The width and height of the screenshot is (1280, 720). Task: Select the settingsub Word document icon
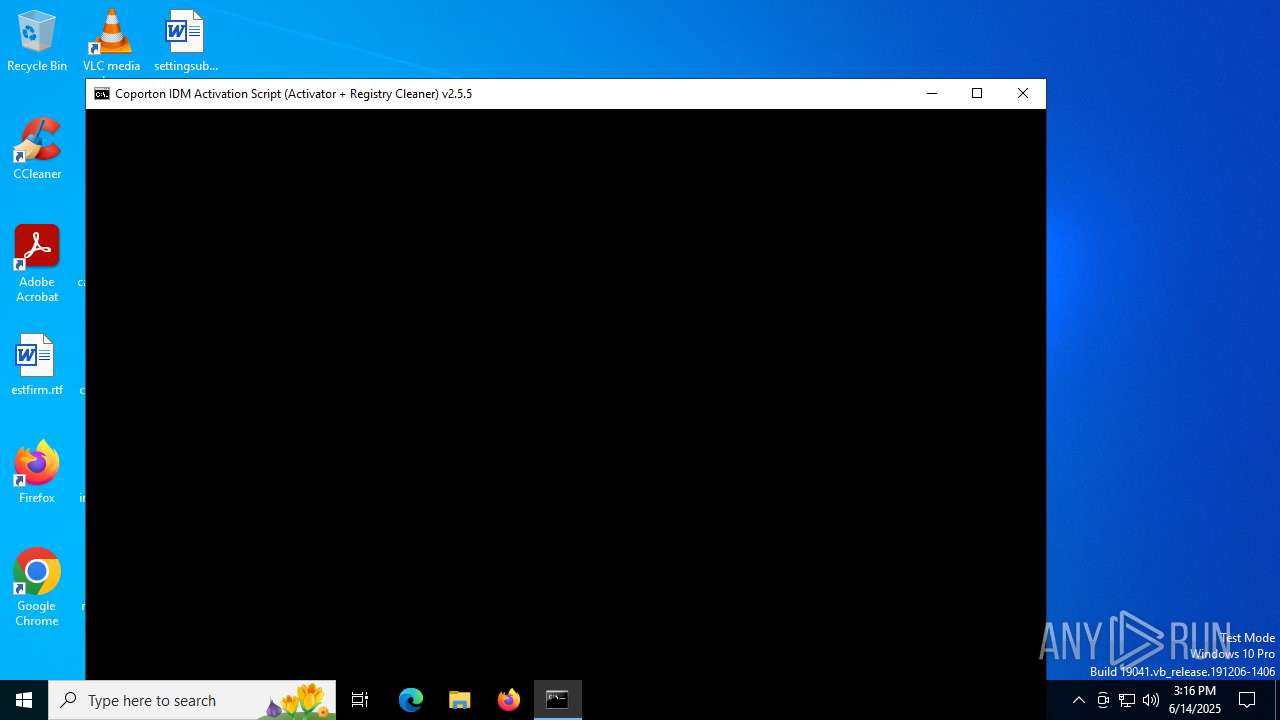point(185,42)
